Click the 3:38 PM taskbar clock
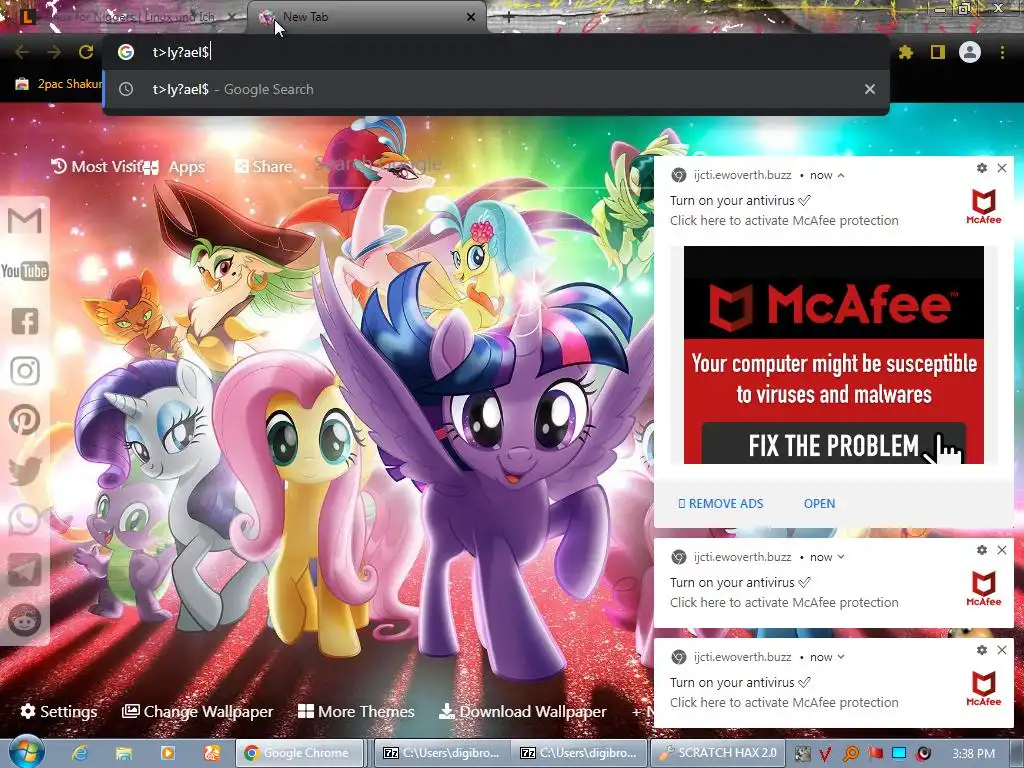 pos(973,754)
